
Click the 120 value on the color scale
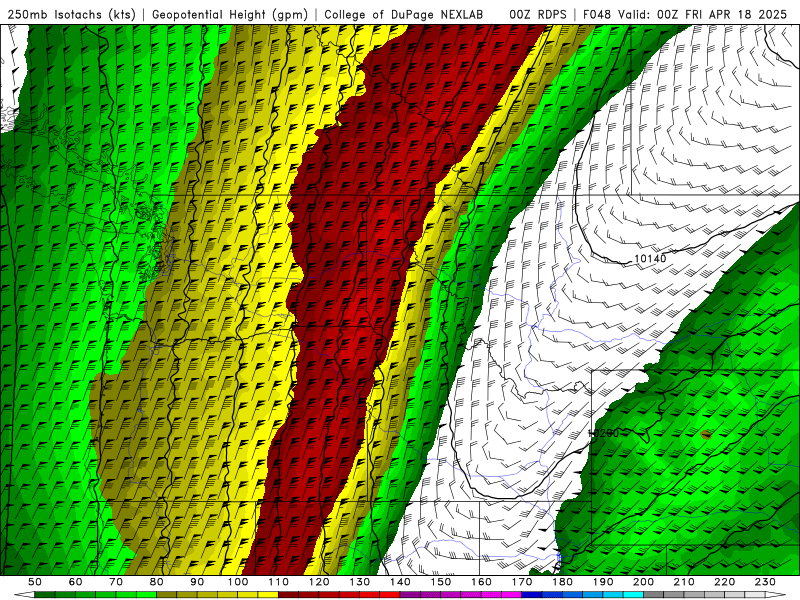(x=319, y=582)
